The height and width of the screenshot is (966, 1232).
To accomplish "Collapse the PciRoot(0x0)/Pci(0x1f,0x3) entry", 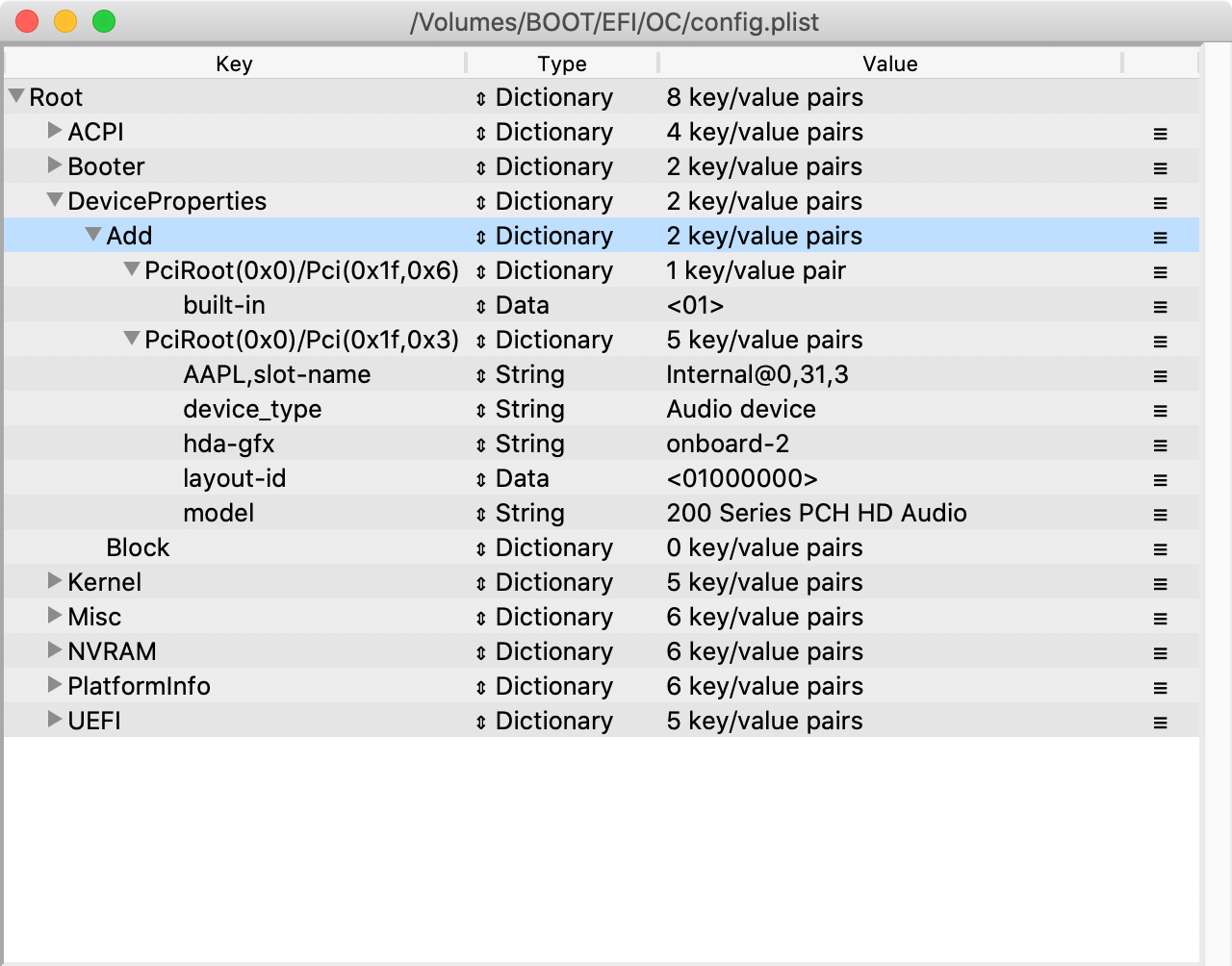I will (x=132, y=339).
